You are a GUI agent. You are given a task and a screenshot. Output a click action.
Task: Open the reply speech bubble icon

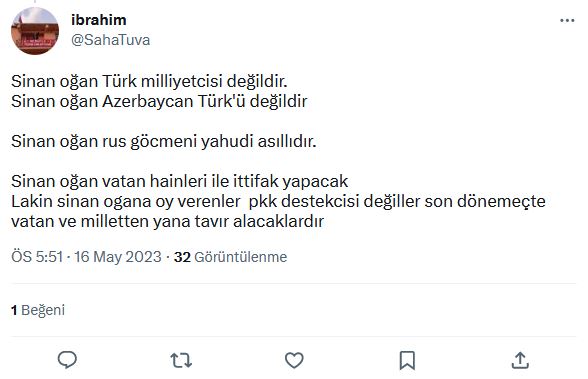point(68,360)
